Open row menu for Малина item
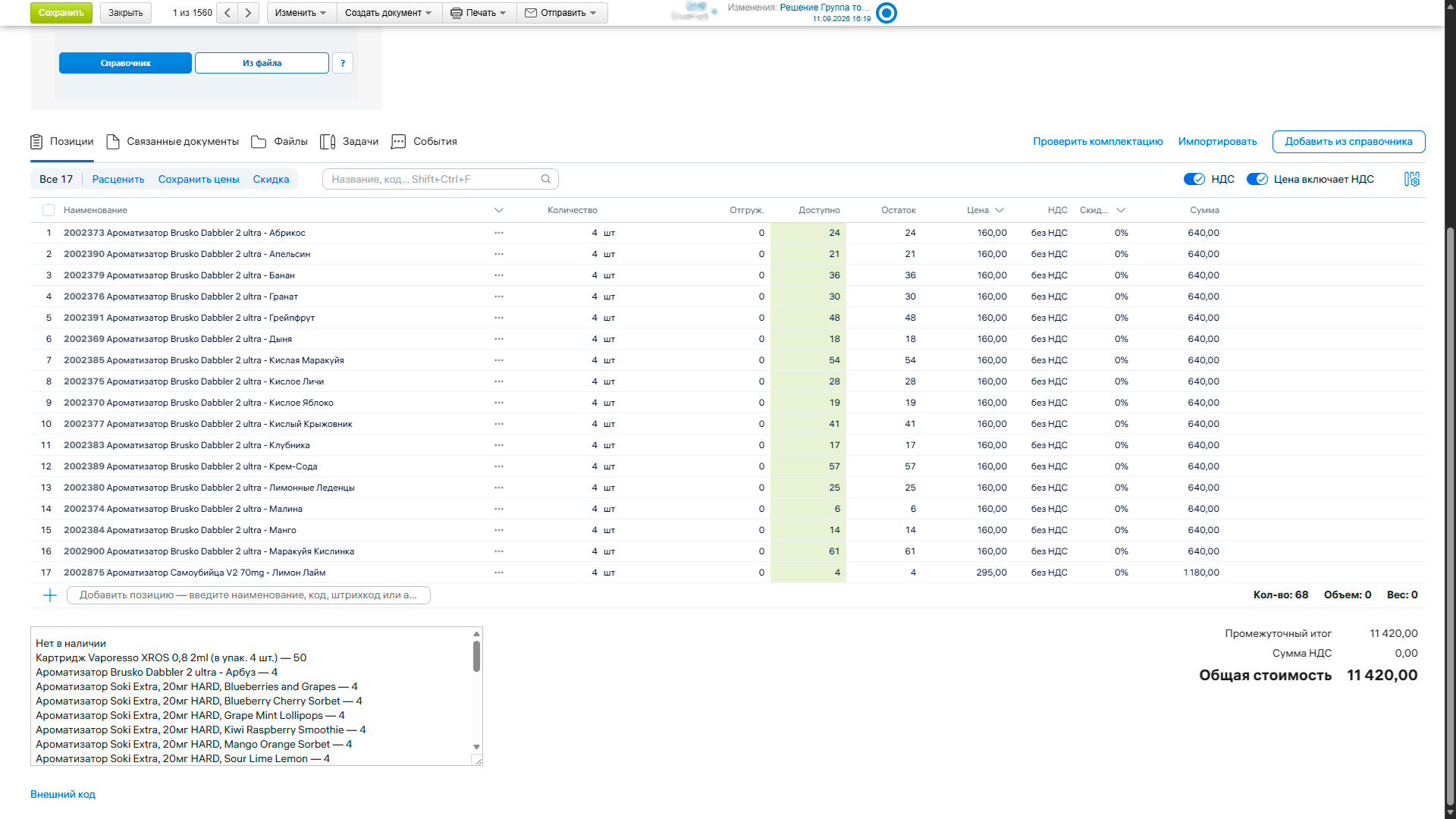 pyautogui.click(x=499, y=509)
